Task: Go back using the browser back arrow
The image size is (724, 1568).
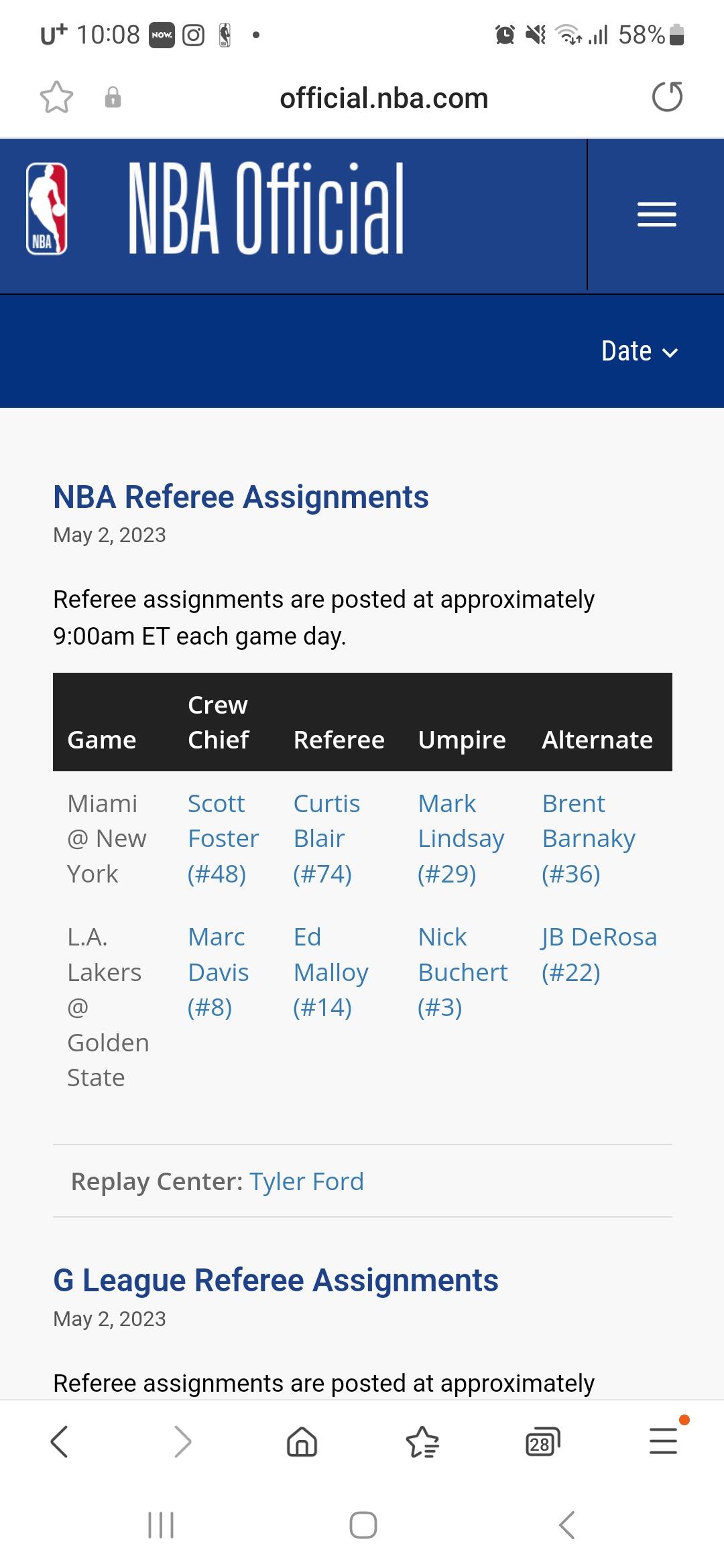Action: click(x=59, y=1441)
